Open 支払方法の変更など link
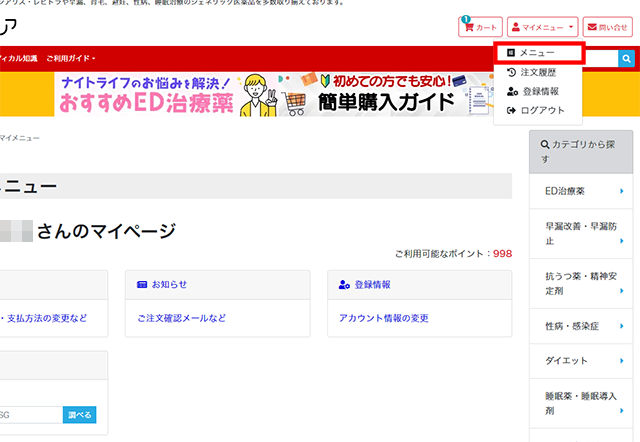Image resolution: width=640 pixels, height=442 pixels. pos(47,318)
